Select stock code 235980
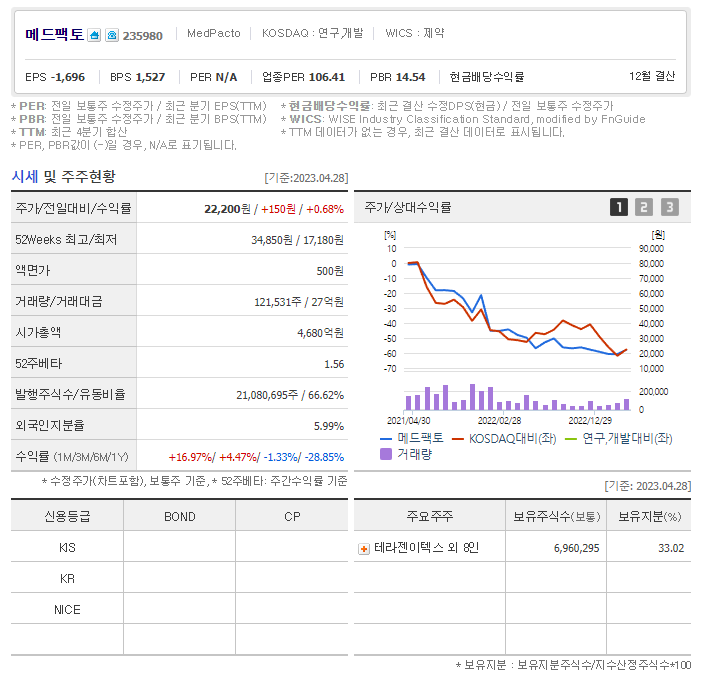Image resolution: width=705 pixels, height=686 pixels. (x=143, y=36)
